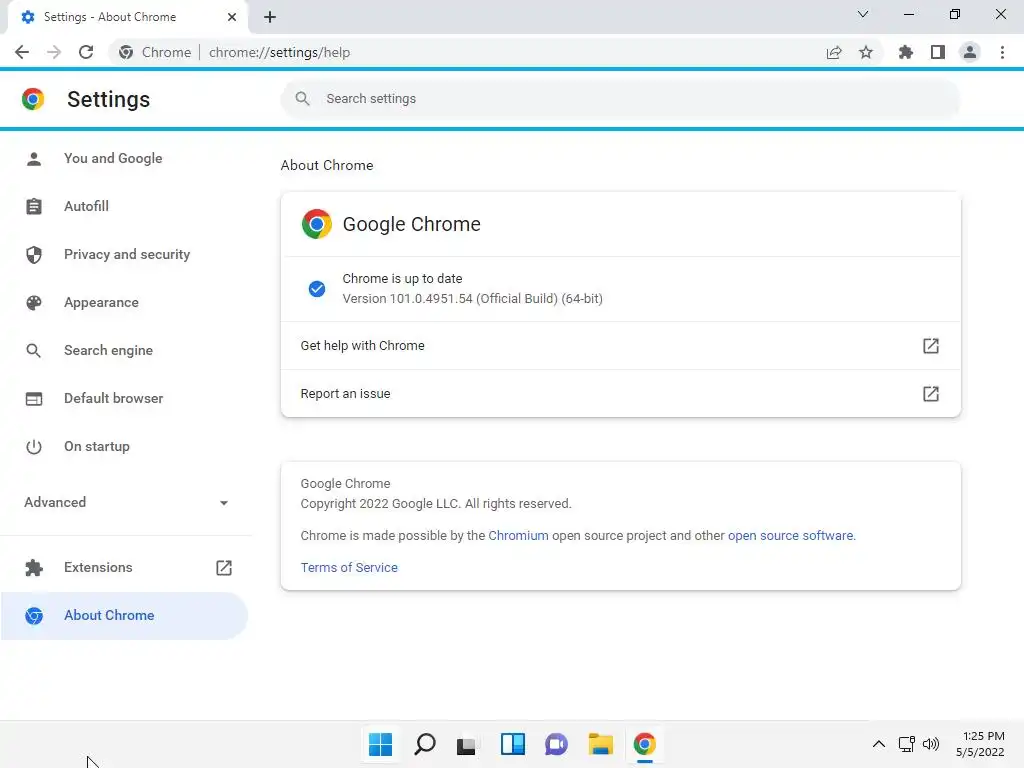Click the Copyright 2022 Google LLC text
Viewport: 1024px width, 768px height.
436,504
